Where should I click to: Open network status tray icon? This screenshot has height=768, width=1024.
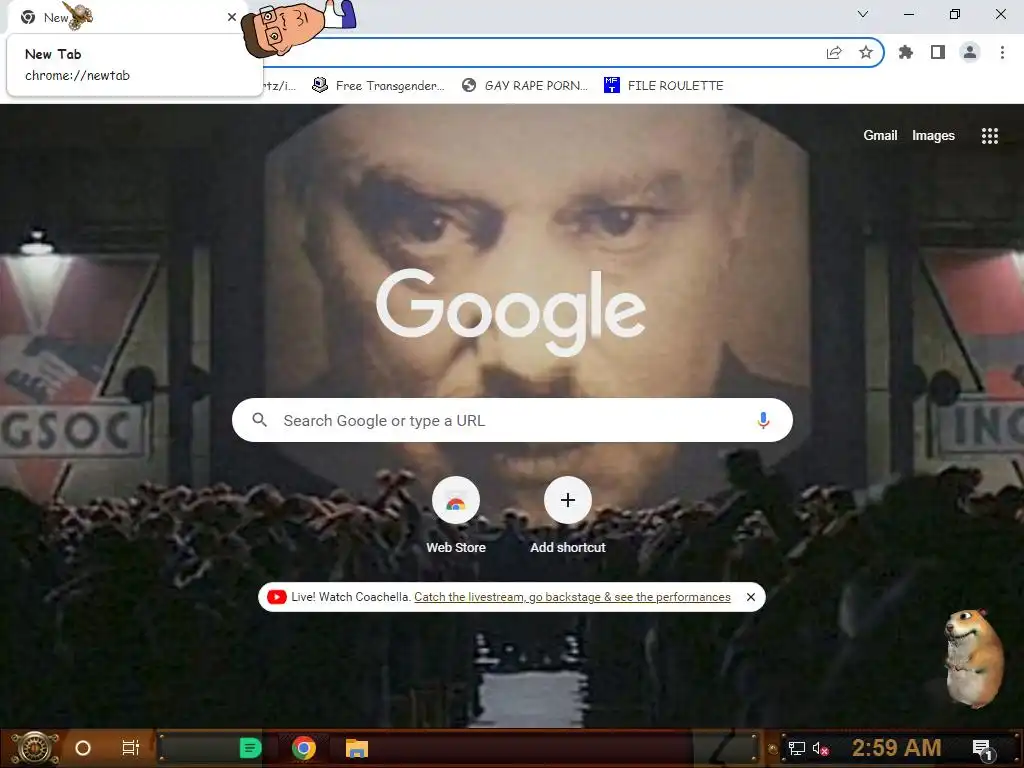pyautogui.click(x=796, y=748)
